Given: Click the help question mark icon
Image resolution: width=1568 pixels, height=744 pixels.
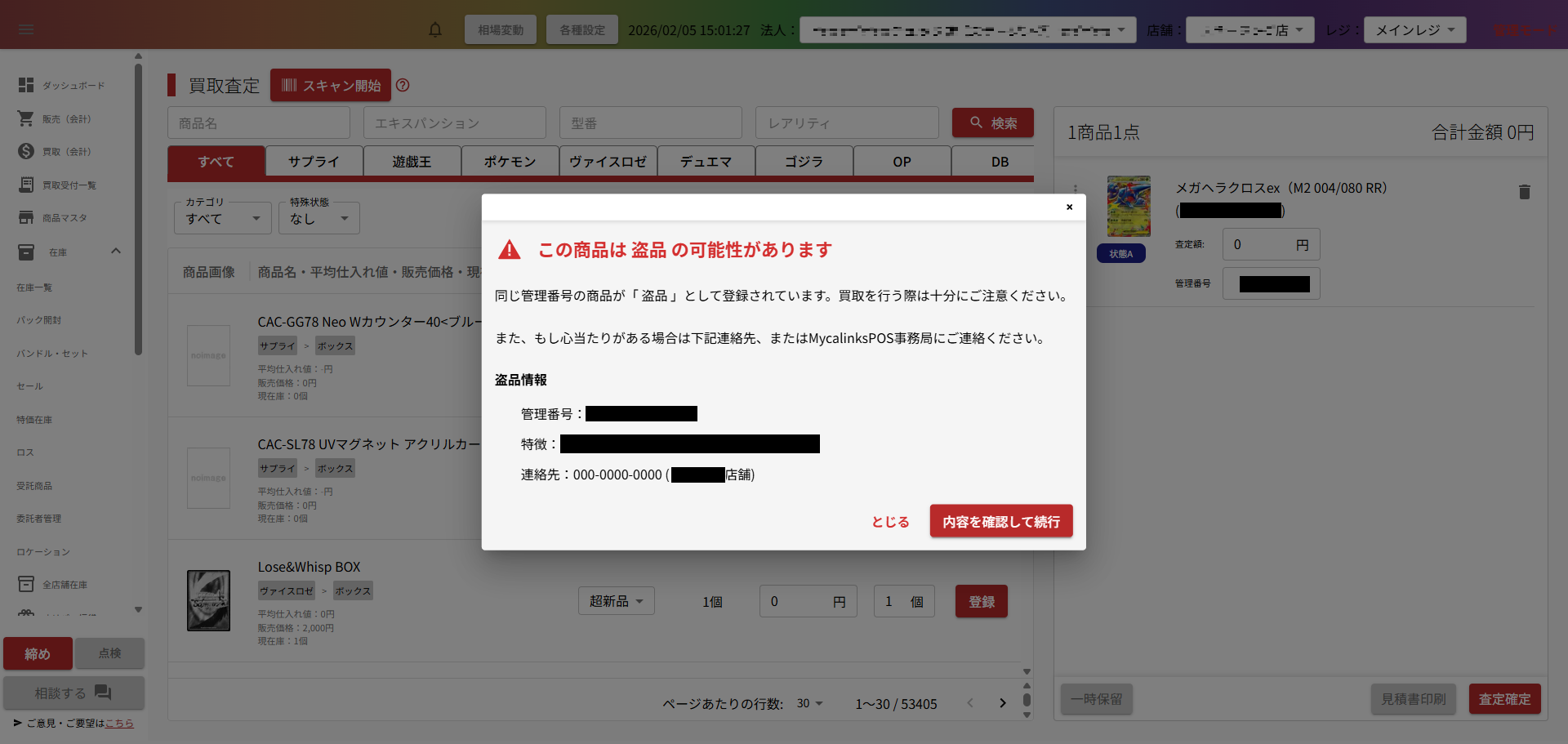Looking at the screenshot, I should click(403, 85).
